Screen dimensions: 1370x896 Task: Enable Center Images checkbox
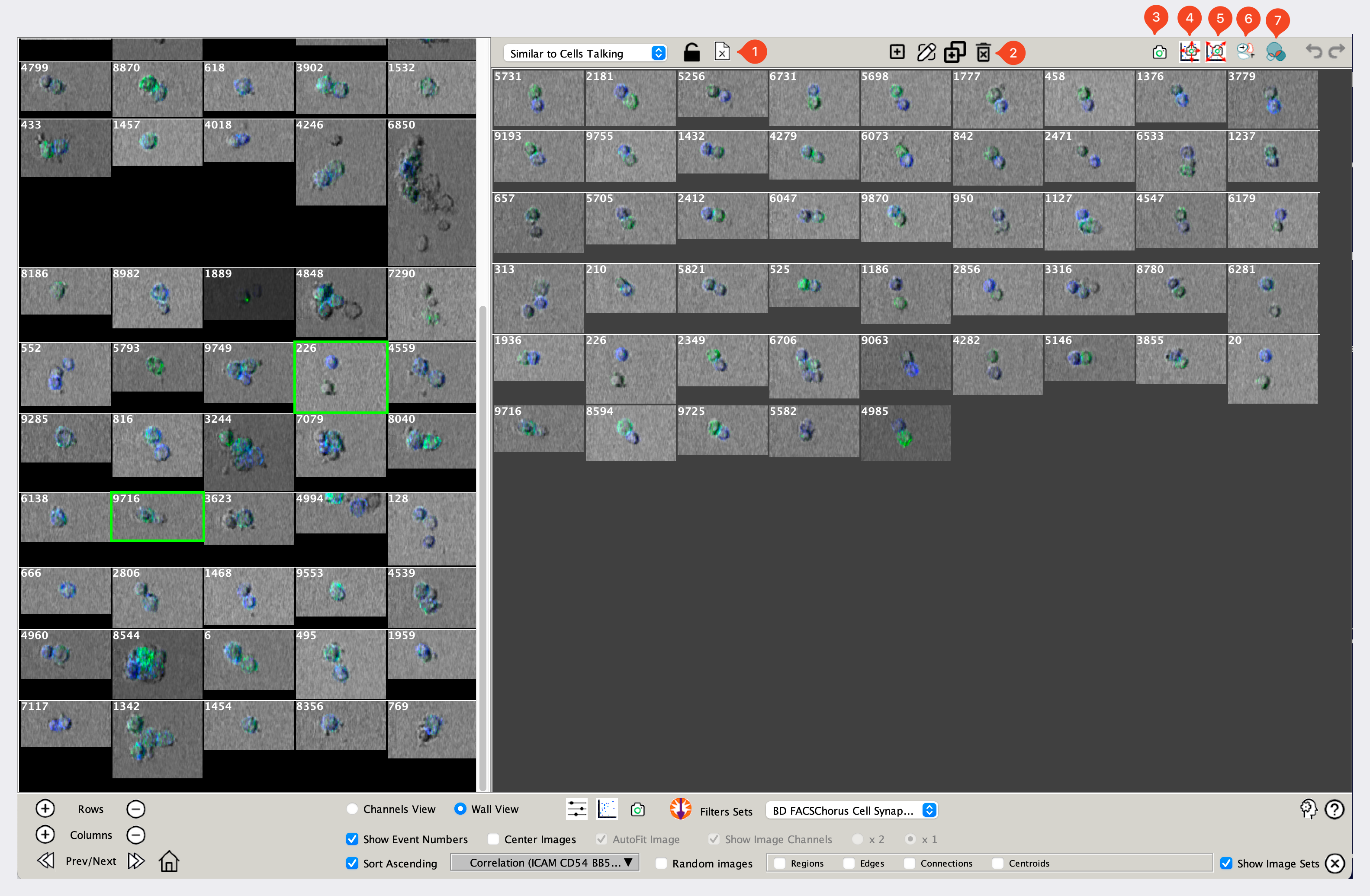click(493, 839)
